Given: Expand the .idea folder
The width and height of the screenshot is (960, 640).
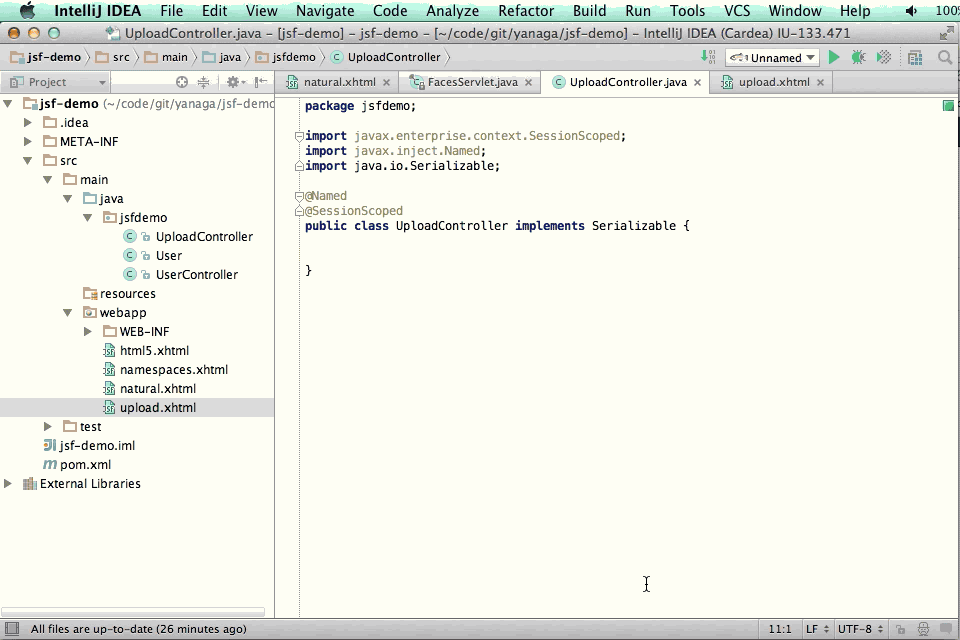Looking at the screenshot, I should (28, 123).
